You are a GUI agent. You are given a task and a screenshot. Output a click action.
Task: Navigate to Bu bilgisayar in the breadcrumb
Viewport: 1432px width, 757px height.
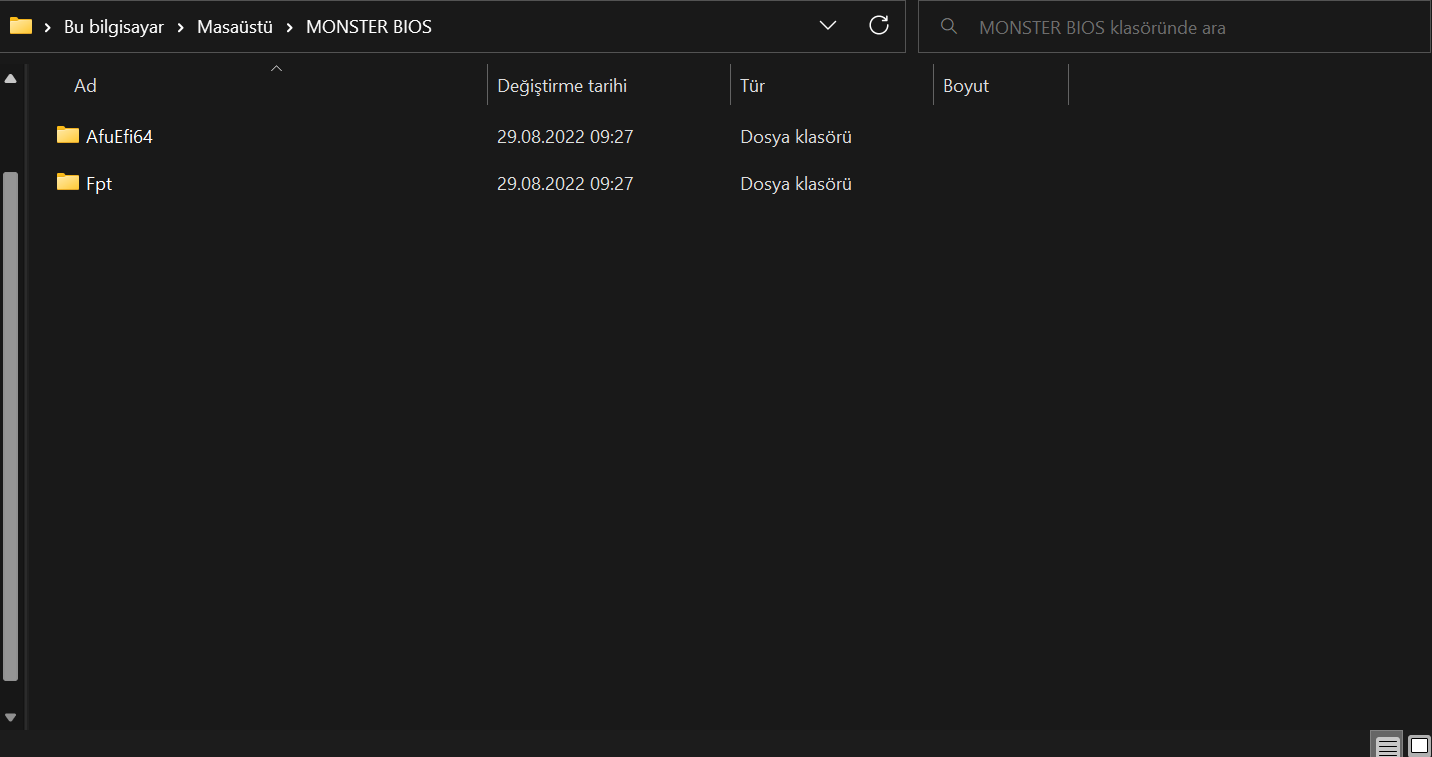(114, 27)
